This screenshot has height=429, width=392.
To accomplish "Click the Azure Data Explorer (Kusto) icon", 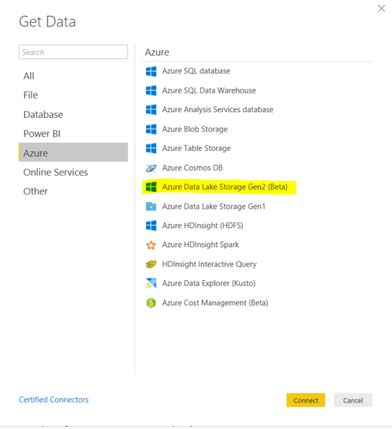I will 151,283.
